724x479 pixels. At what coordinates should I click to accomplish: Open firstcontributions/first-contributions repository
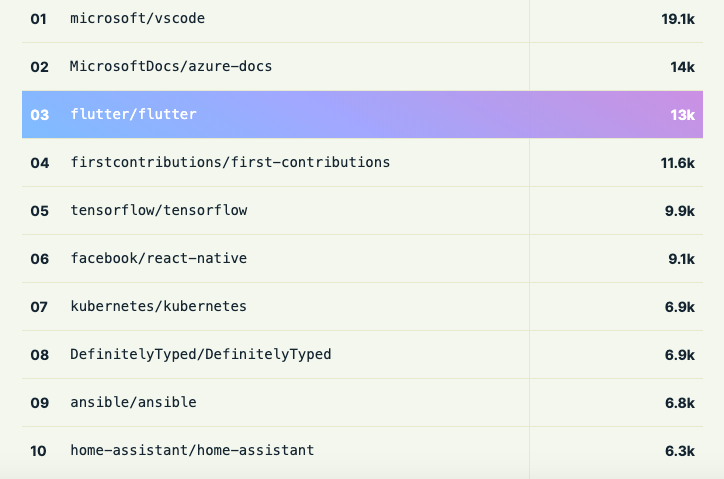(230, 162)
